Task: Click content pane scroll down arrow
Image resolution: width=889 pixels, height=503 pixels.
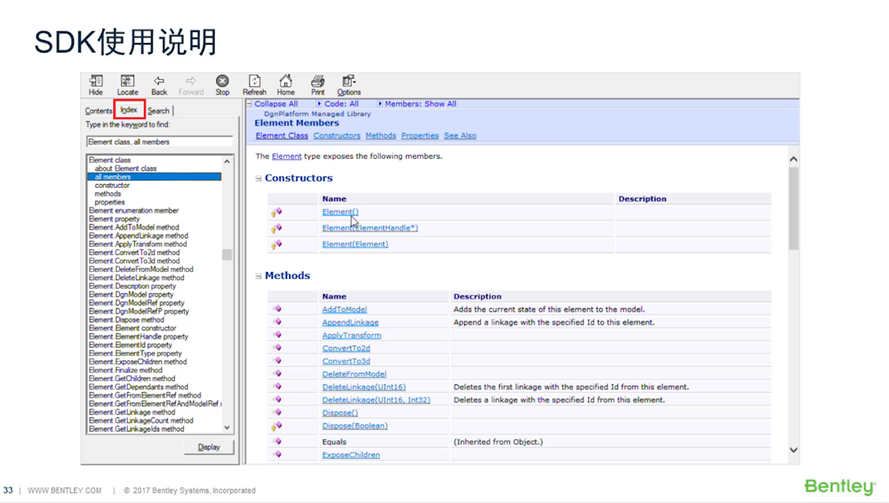Action: coord(793,450)
